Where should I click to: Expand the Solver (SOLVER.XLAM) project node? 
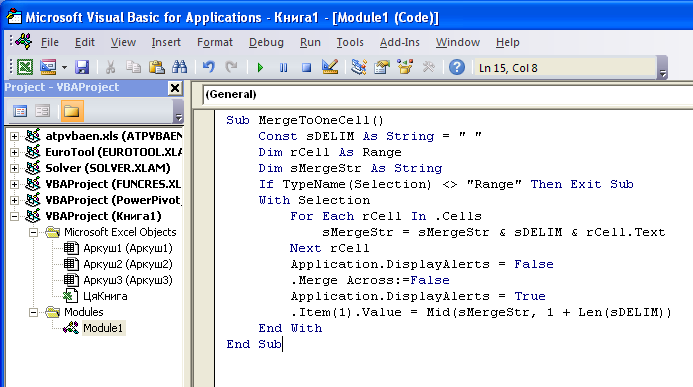[x=14, y=168]
